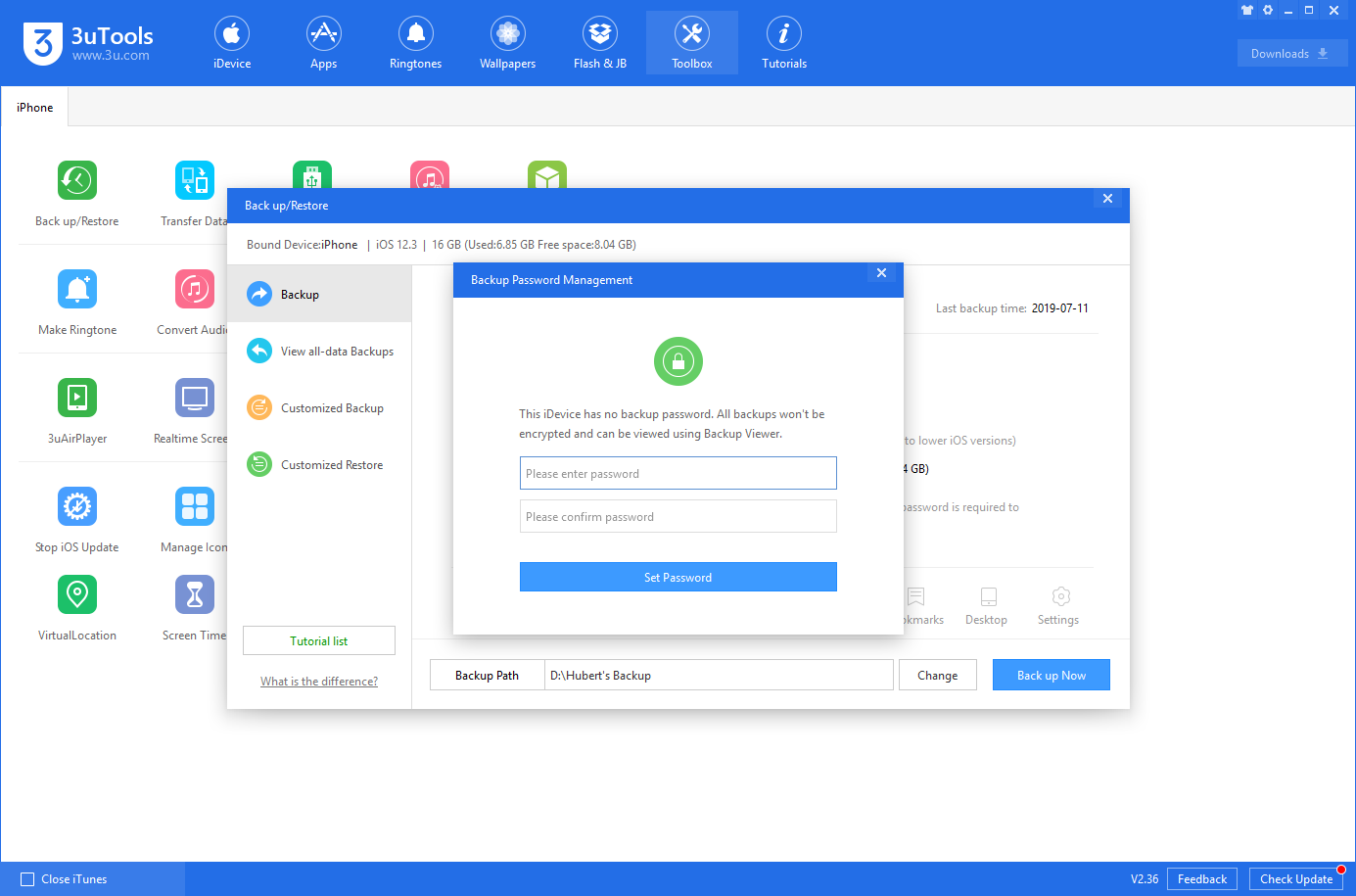Select Customized Restore

click(319, 464)
